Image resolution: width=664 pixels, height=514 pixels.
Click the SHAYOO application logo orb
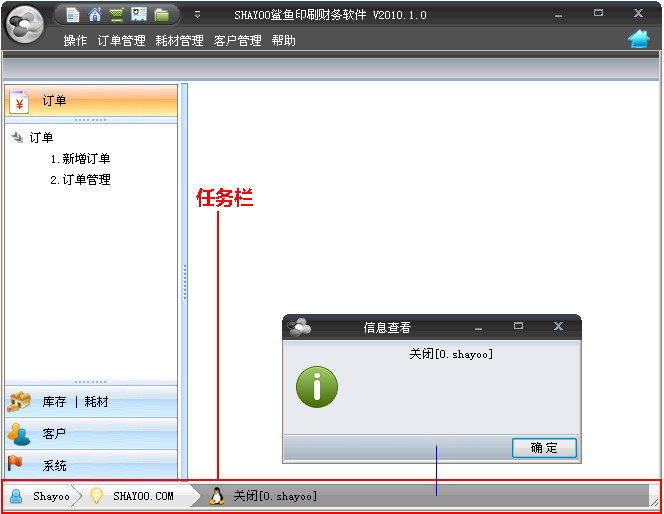click(x=26, y=24)
